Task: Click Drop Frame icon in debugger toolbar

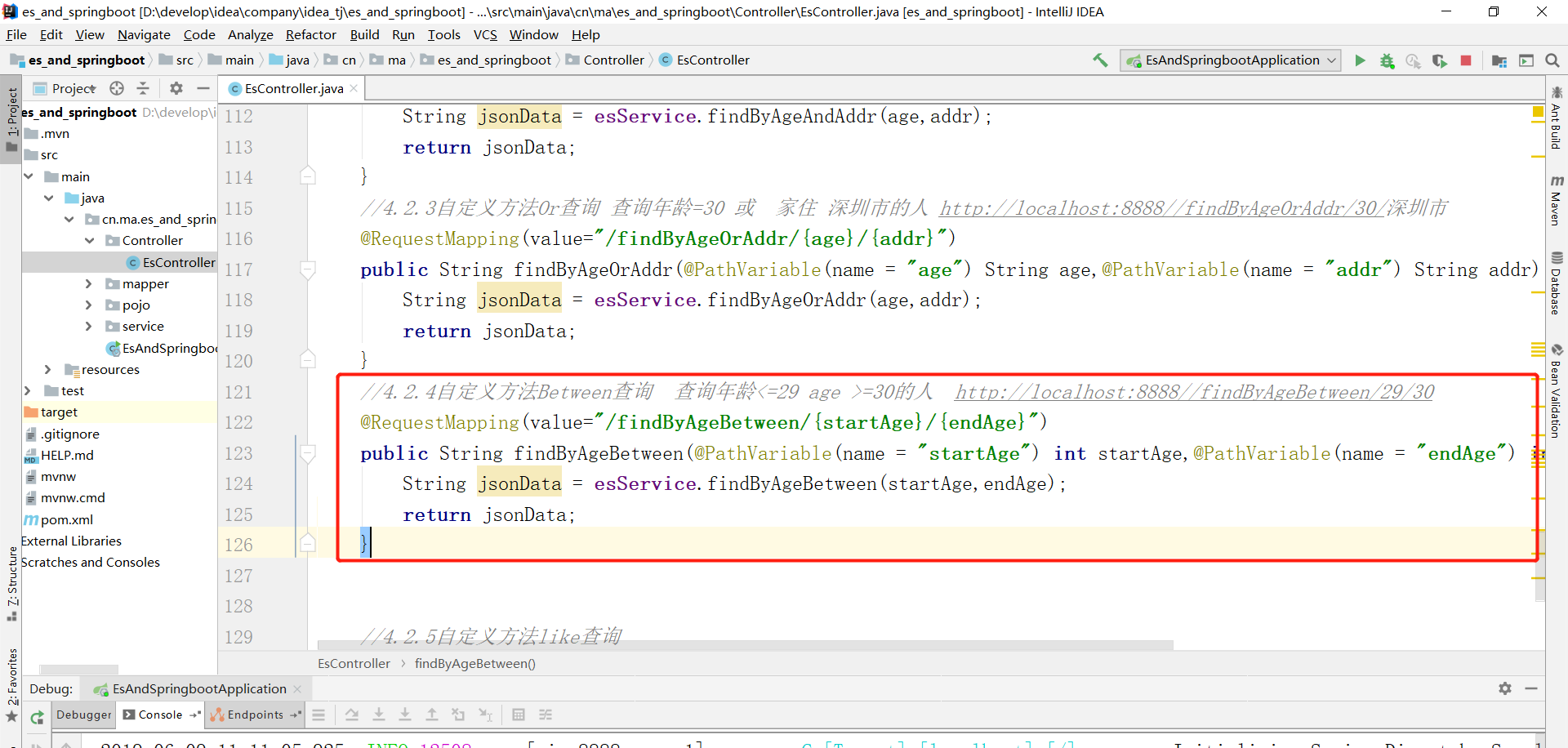Action: (458, 715)
